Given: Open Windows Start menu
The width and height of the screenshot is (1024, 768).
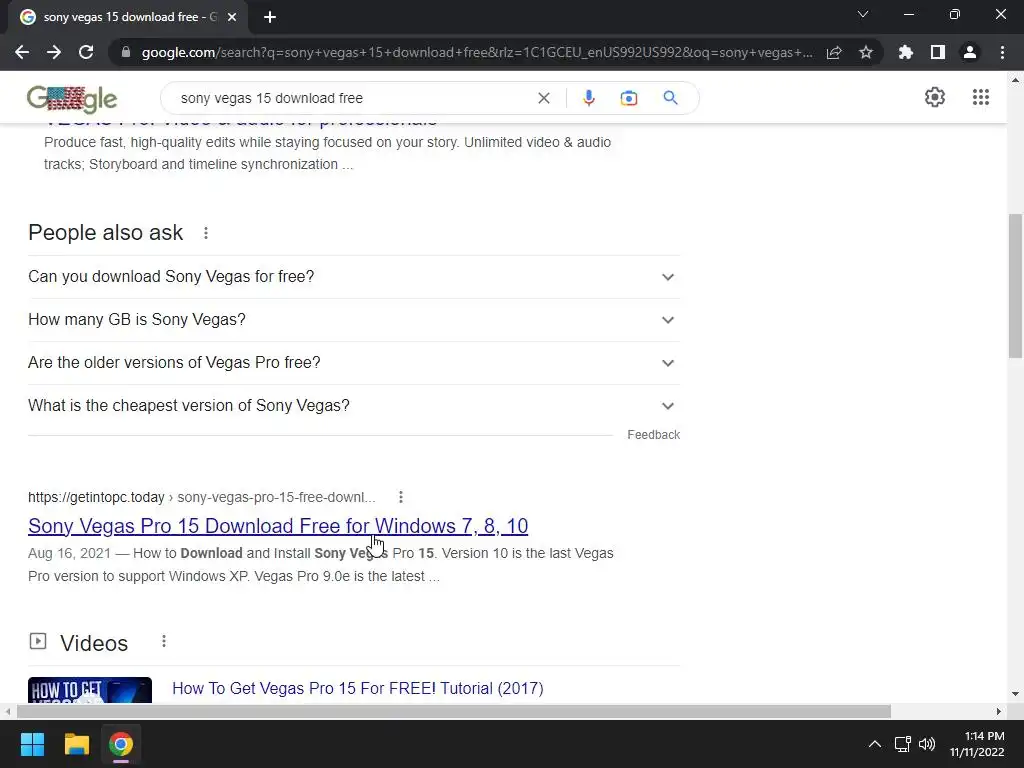Looking at the screenshot, I should click(x=32, y=744).
